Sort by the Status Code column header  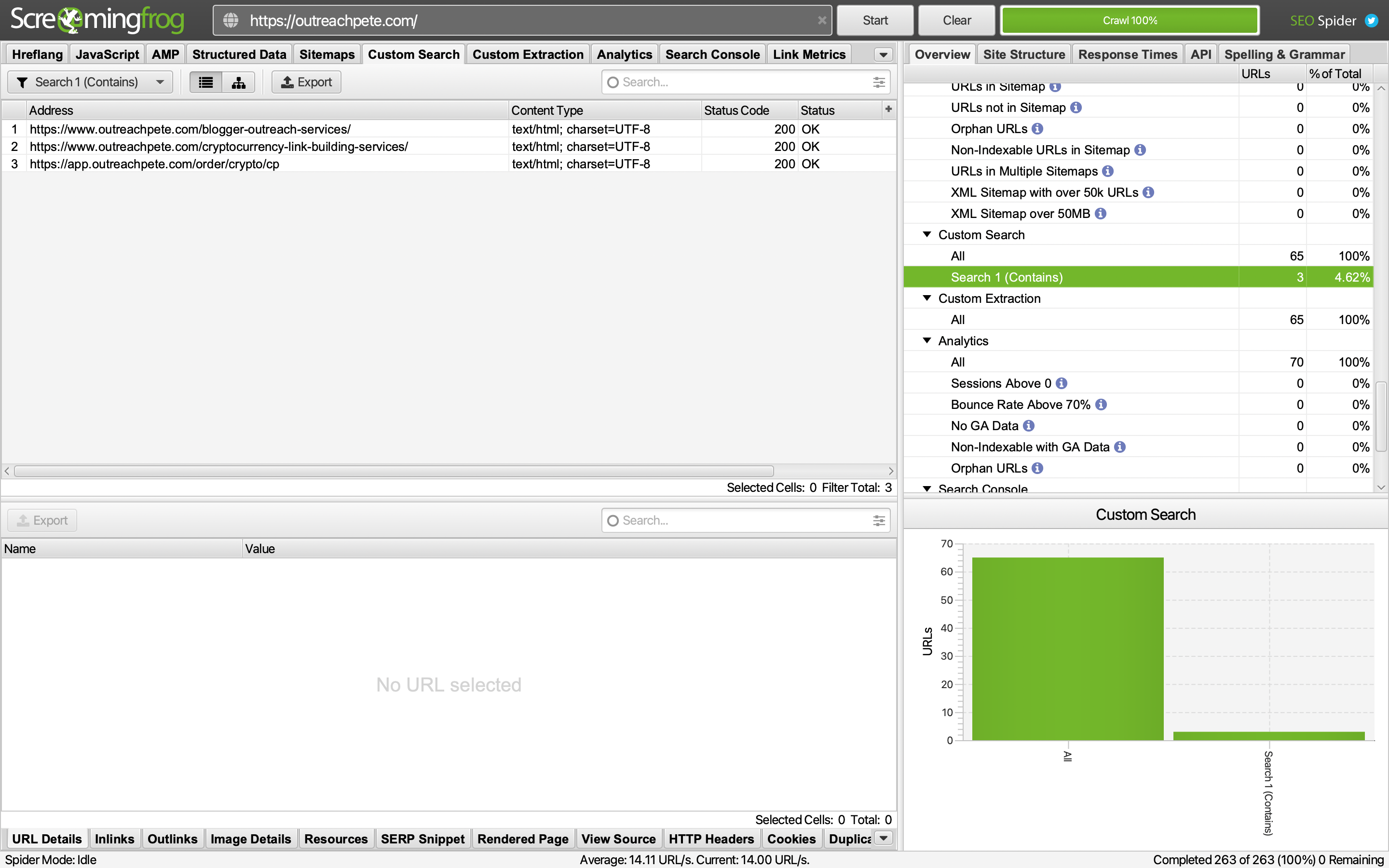(749, 110)
